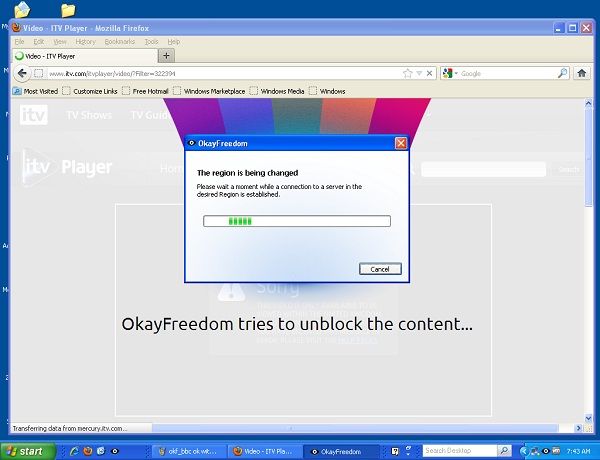600x460 pixels.
Task: Expand hidden system tray icons
Action: click(x=523, y=451)
